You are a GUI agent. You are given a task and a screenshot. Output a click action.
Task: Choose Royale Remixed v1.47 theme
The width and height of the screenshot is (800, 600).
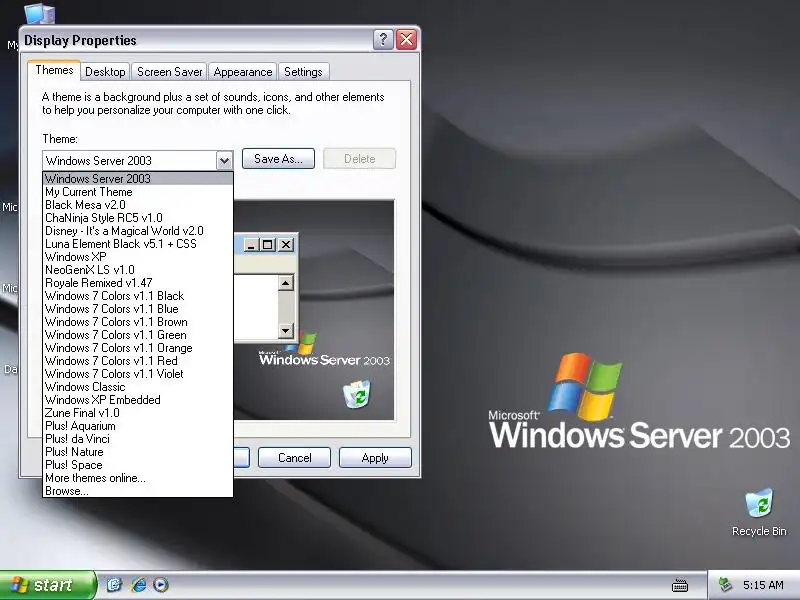tap(138, 283)
